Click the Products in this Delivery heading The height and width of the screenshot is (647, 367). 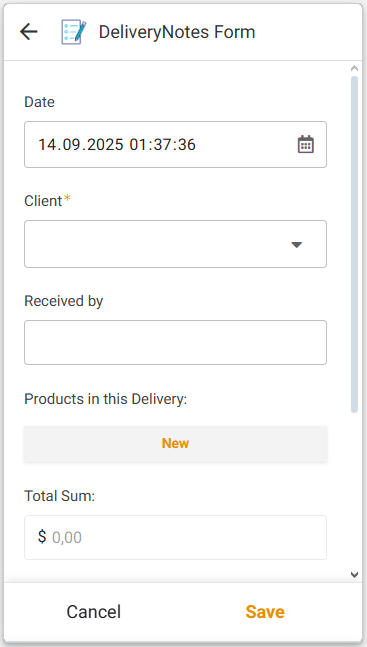click(106, 399)
